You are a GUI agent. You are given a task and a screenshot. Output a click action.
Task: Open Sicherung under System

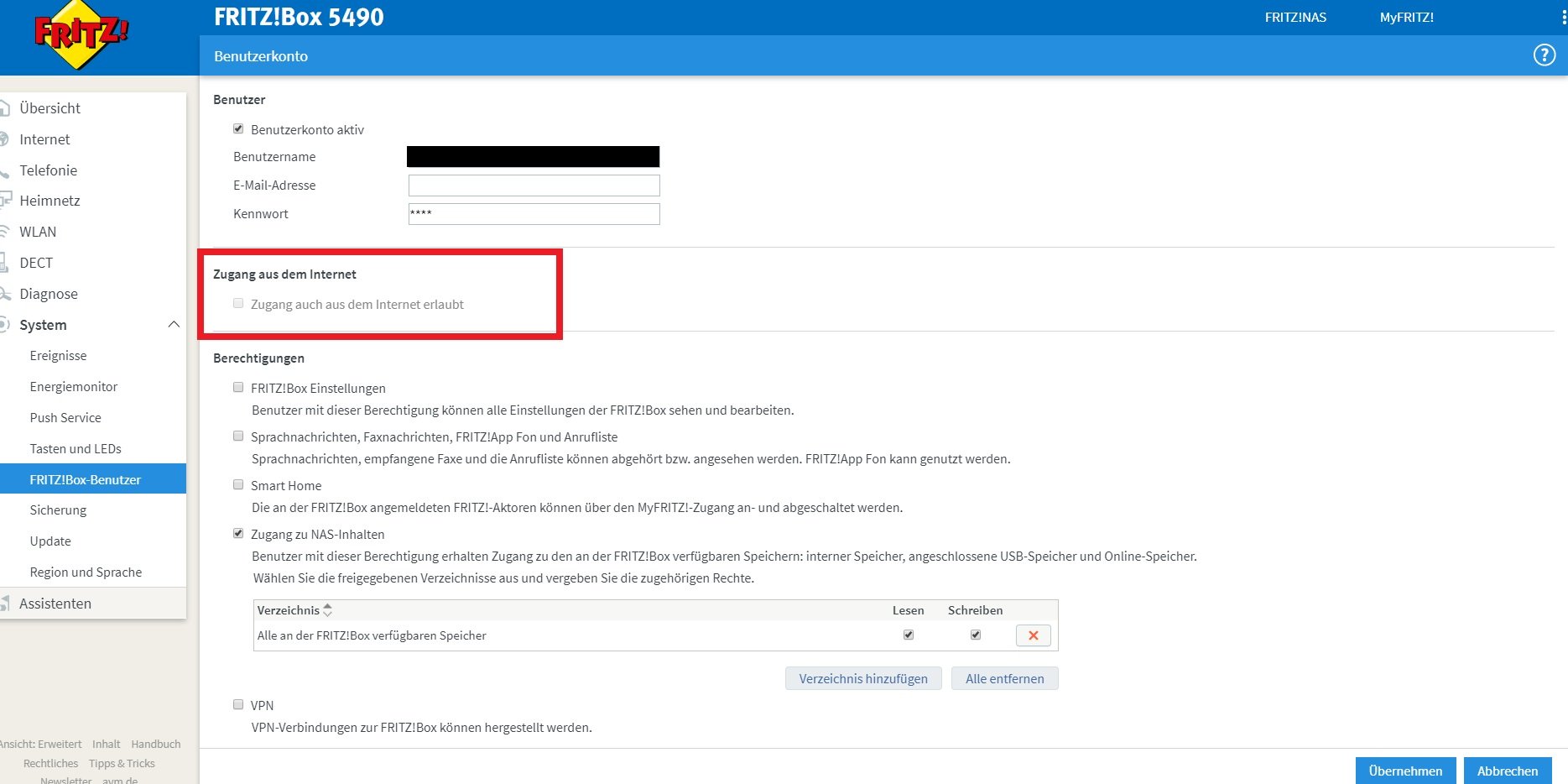(x=58, y=510)
